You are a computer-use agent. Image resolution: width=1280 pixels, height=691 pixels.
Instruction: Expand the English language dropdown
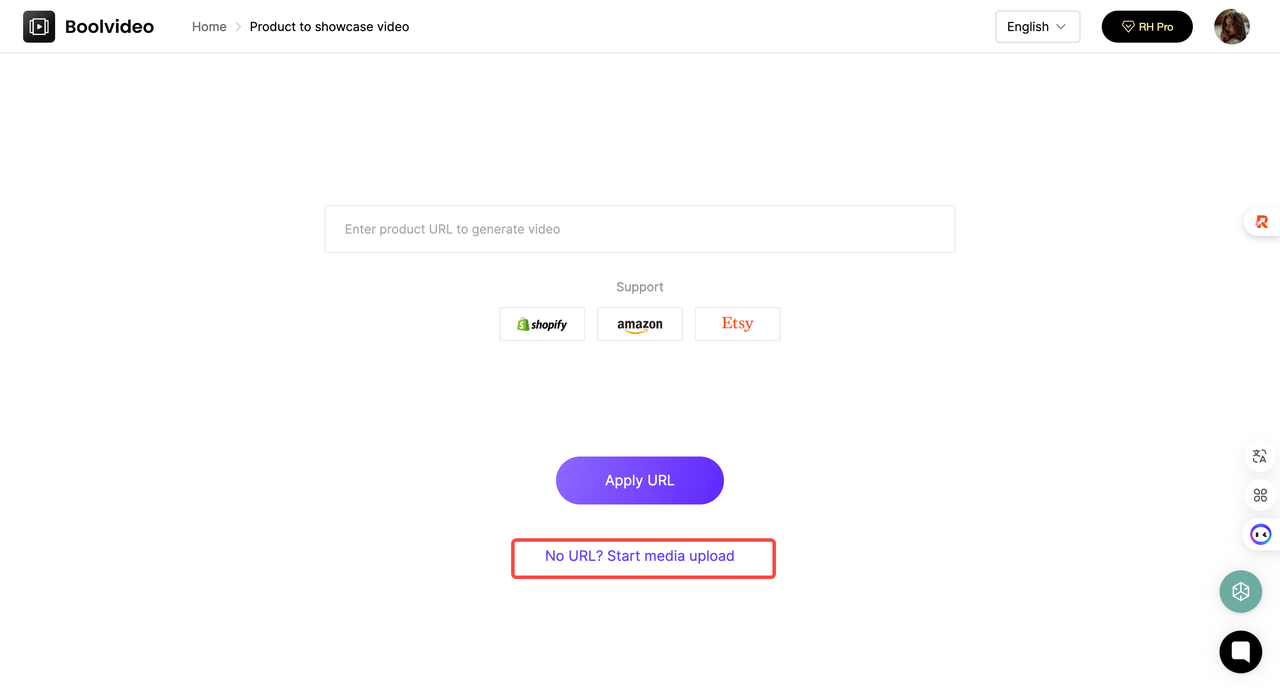(1038, 27)
